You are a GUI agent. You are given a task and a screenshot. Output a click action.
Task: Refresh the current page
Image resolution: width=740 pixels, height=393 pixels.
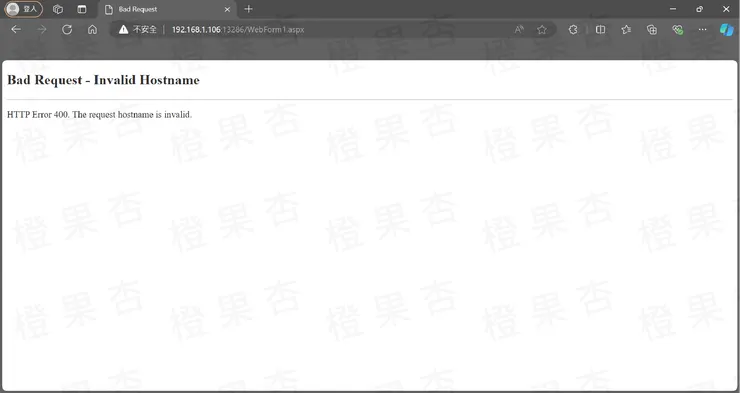pos(67,30)
